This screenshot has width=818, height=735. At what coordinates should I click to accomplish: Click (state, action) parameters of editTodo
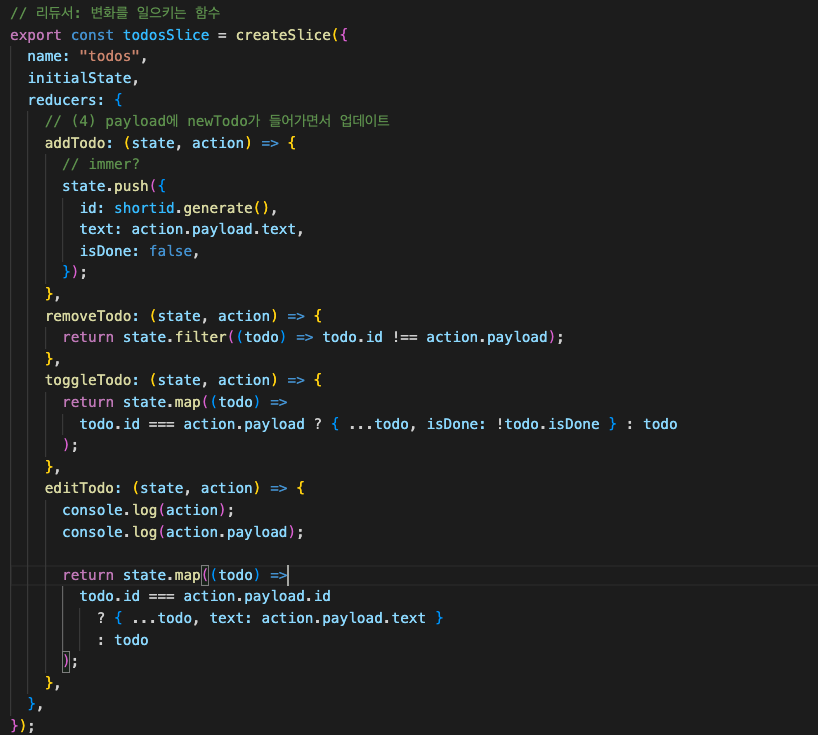pos(196,488)
